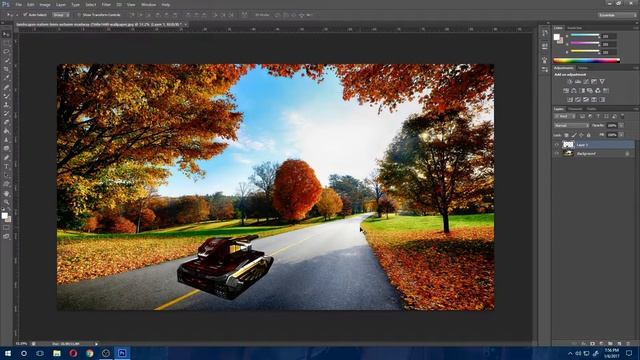This screenshot has height=360, width=640.
Task: Select the Path Selection tool
Action: coord(6,176)
